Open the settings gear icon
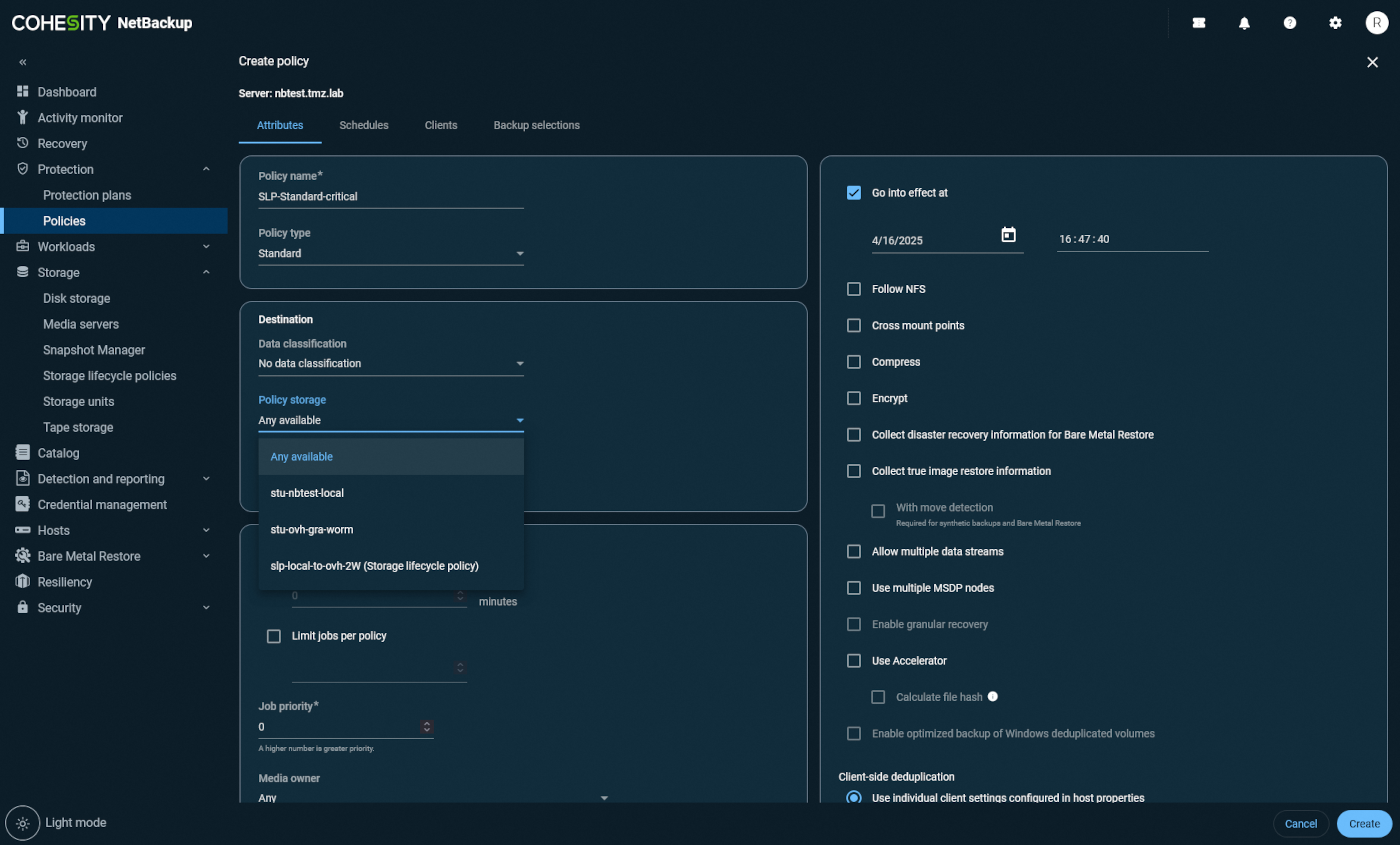This screenshot has height=845, width=1400. pos(1335,23)
